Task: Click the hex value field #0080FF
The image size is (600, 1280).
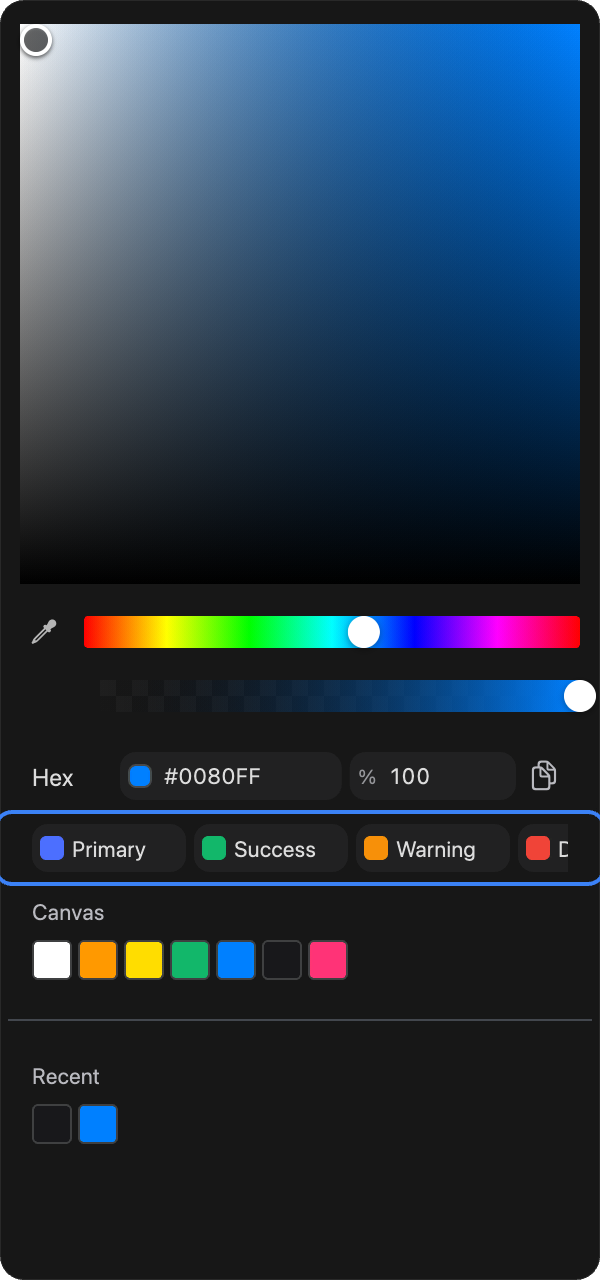Action: [x=231, y=776]
